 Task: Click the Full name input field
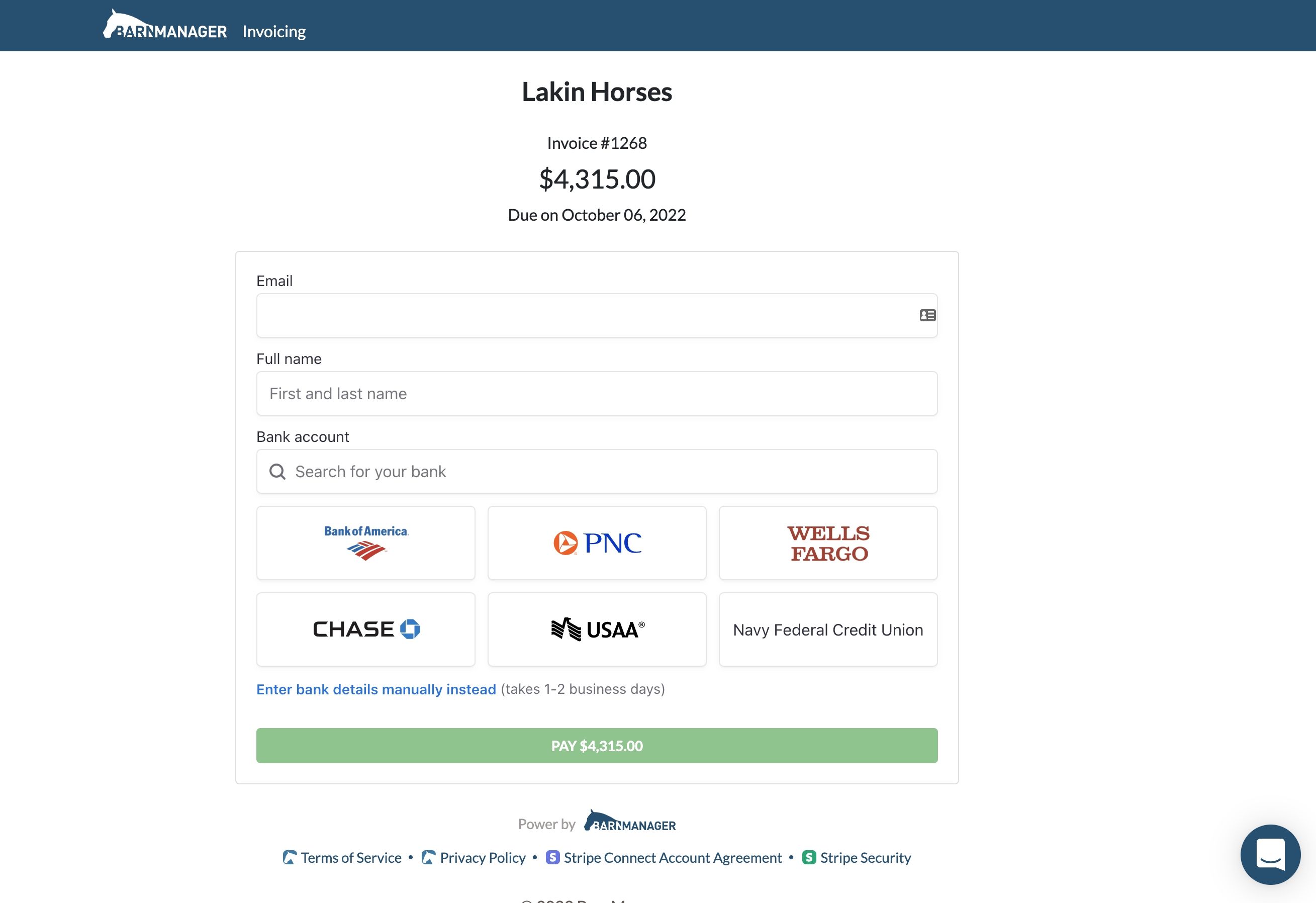pos(597,393)
